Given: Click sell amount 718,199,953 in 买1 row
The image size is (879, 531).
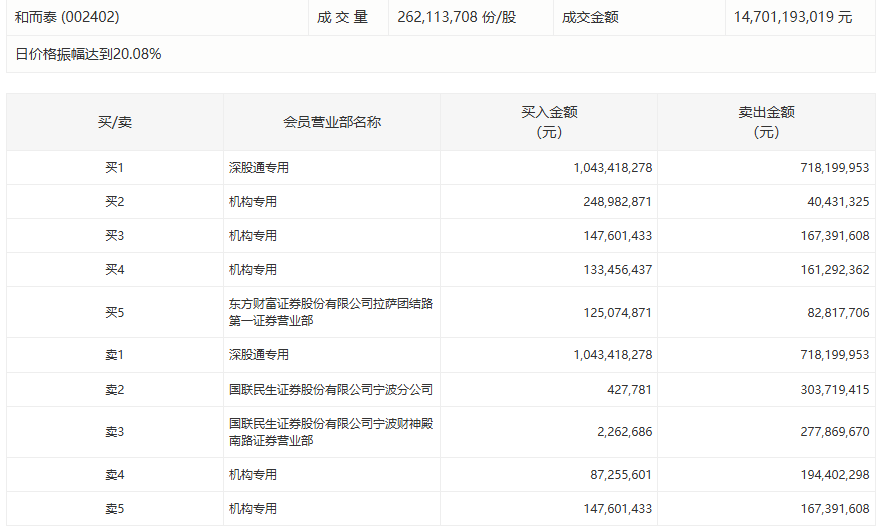Looking at the screenshot, I should (835, 168).
